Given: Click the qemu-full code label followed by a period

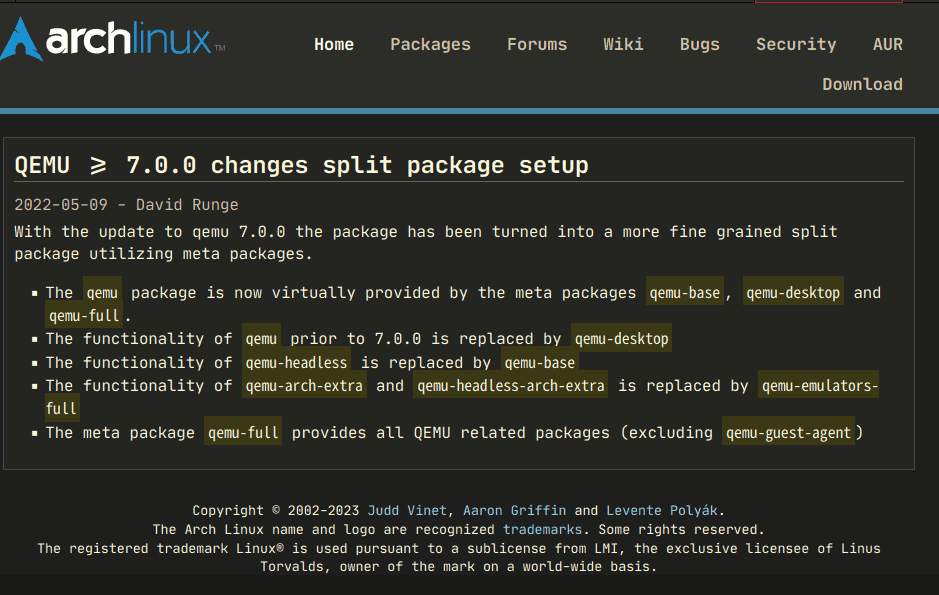Looking at the screenshot, I should click(84, 315).
